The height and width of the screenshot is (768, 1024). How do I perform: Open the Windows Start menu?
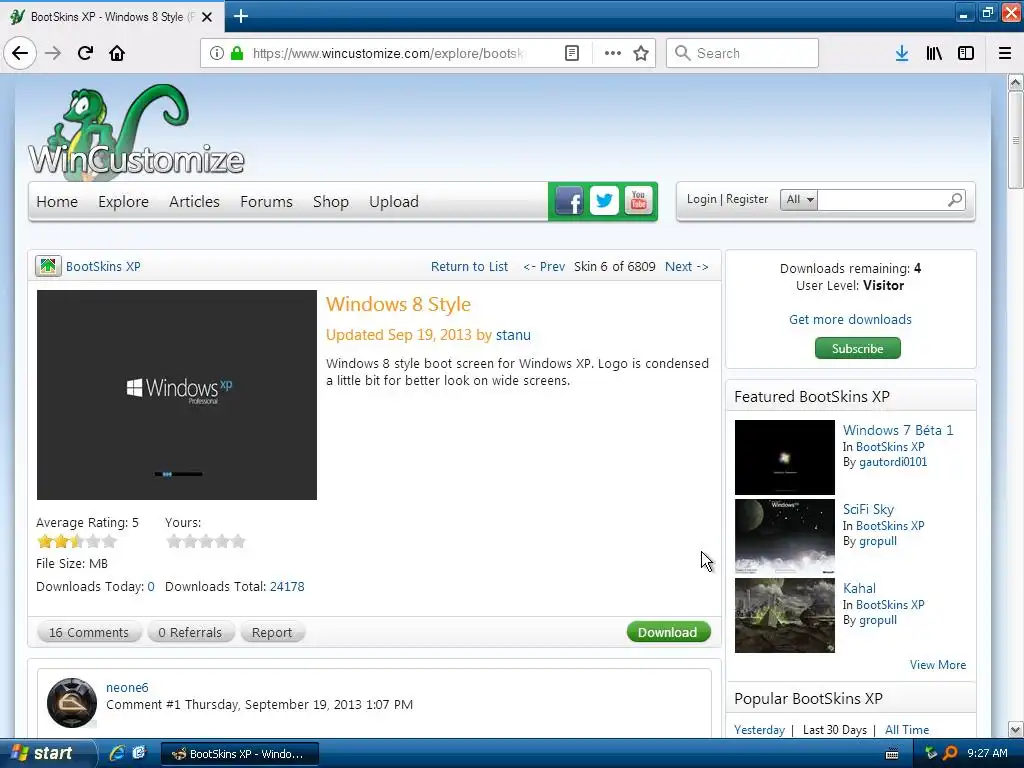[47, 753]
